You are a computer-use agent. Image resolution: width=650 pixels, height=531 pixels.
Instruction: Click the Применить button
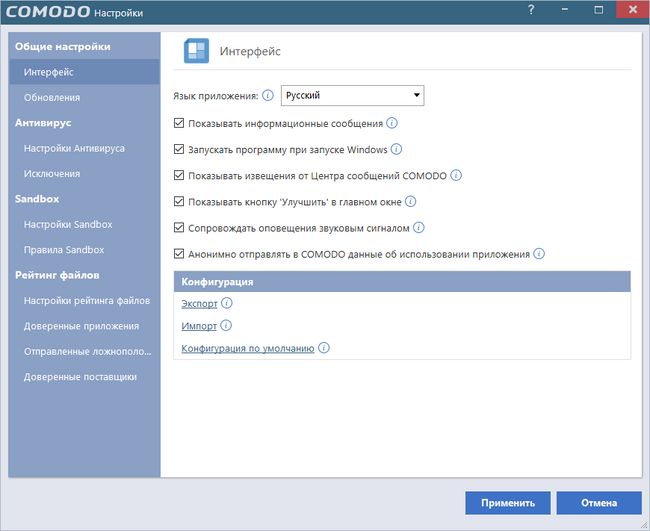pyautogui.click(x=508, y=503)
